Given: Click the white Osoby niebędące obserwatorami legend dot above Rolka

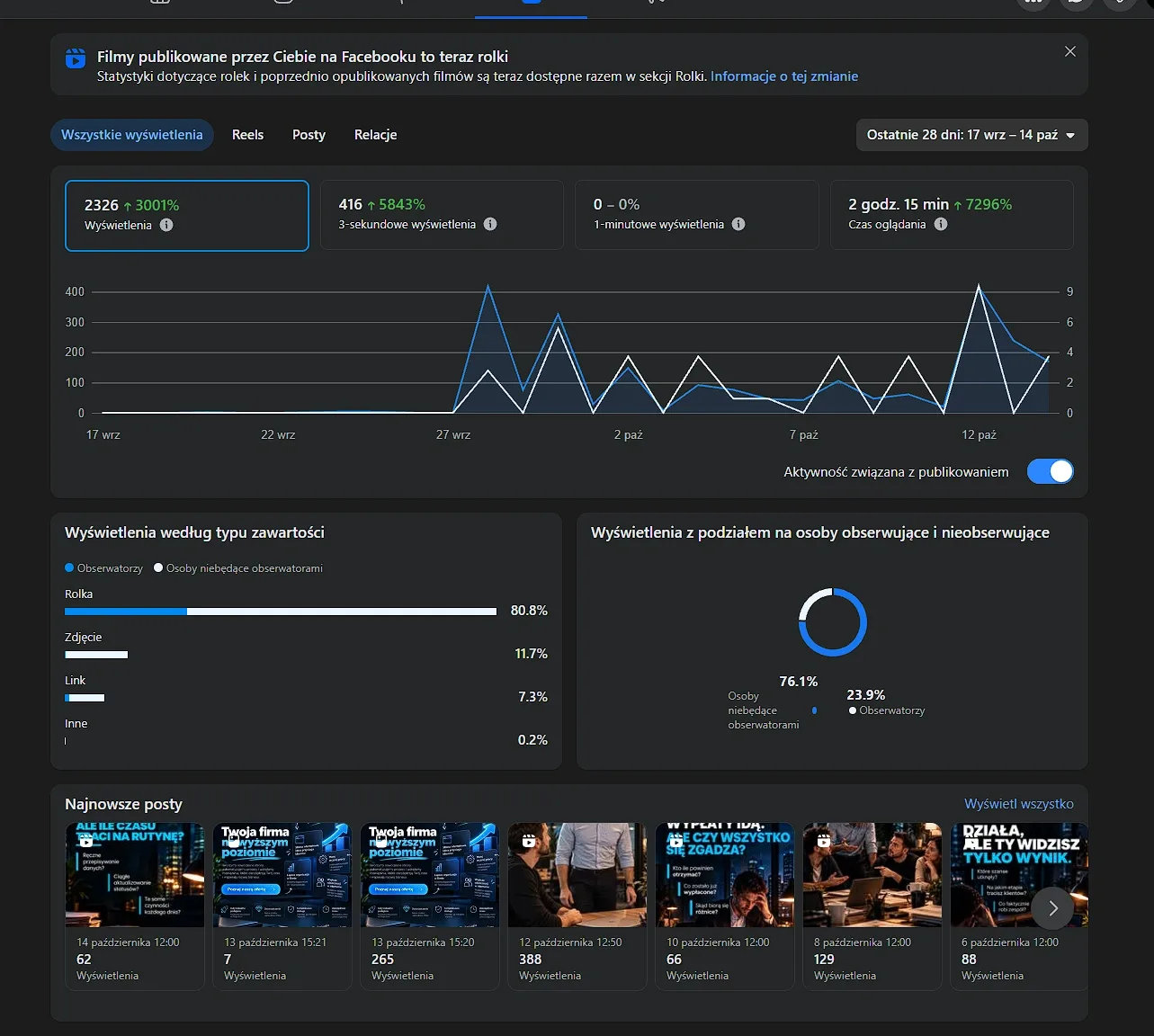Looking at the screenshot, I should point(158,567).
